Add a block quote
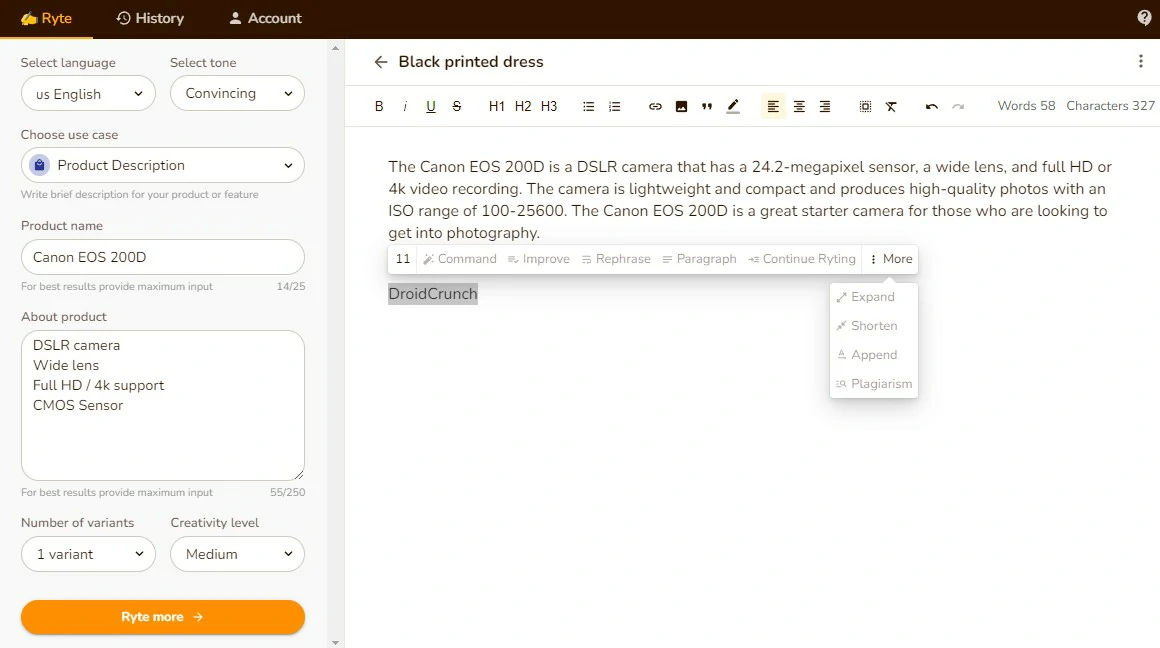The image size is (1160, 648). pyautogui.click(x=707, y=107)
